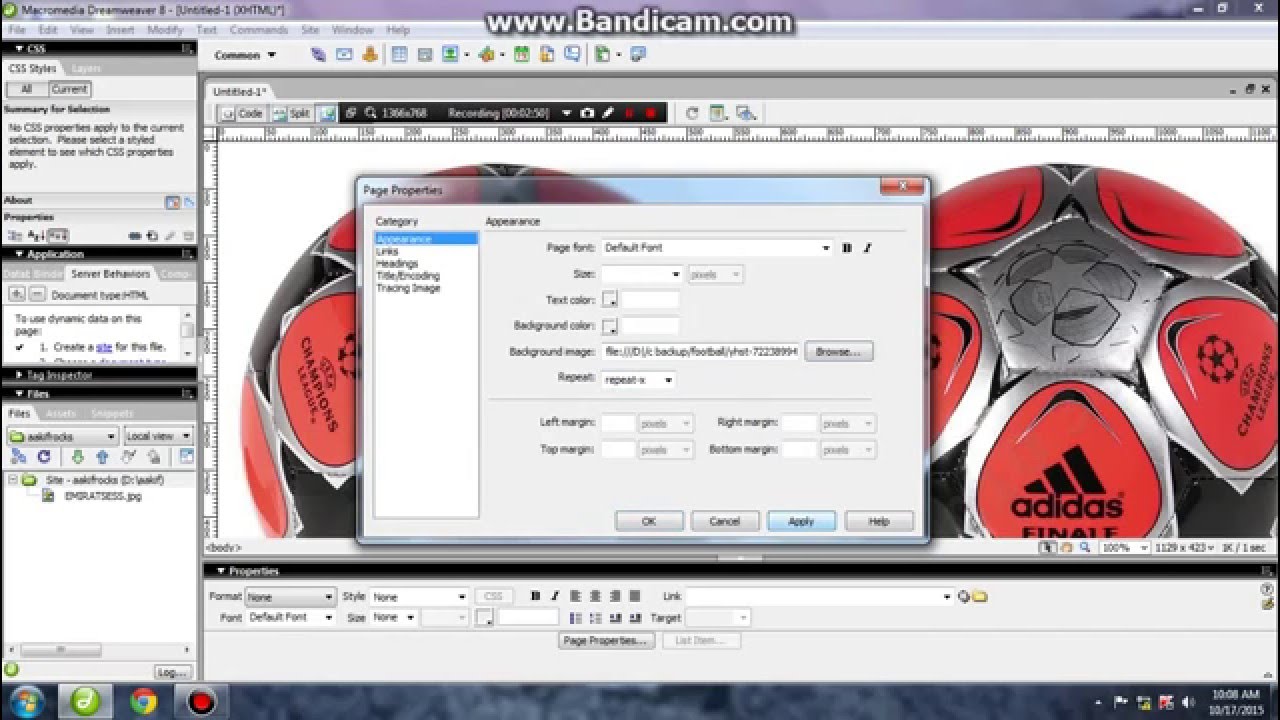
Task: Click Refresh Design View icon
Action: coord(692,113)
